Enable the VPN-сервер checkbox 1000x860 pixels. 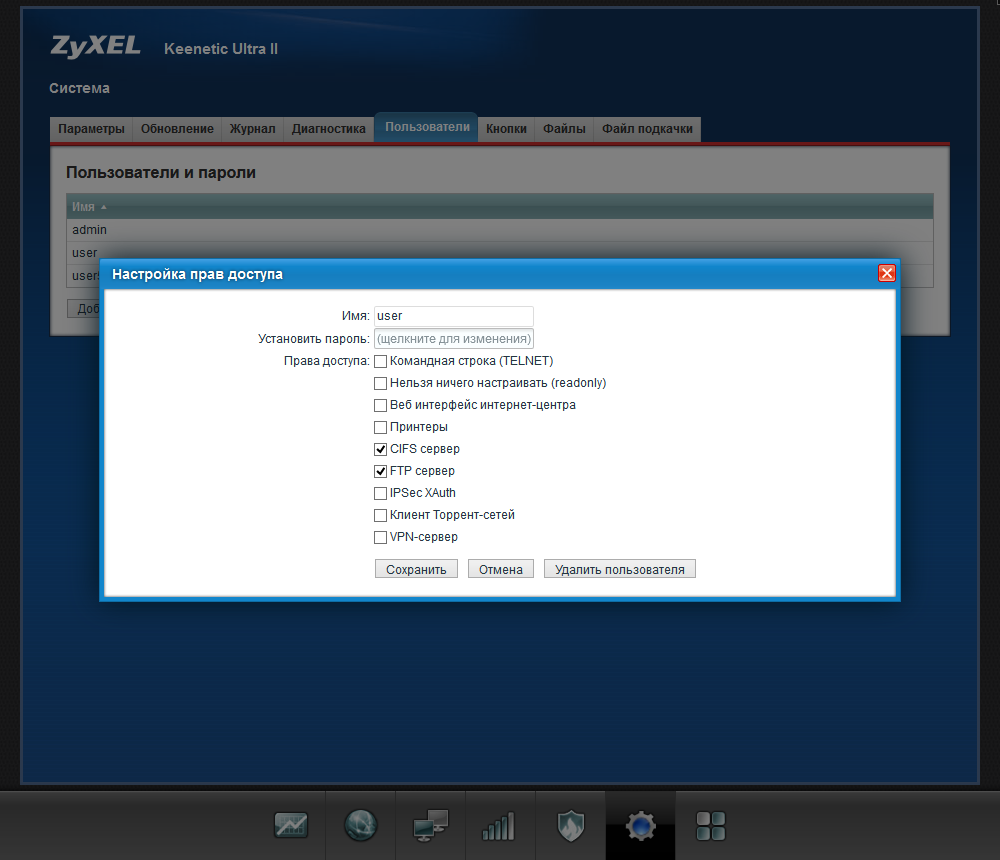point(380,537)
